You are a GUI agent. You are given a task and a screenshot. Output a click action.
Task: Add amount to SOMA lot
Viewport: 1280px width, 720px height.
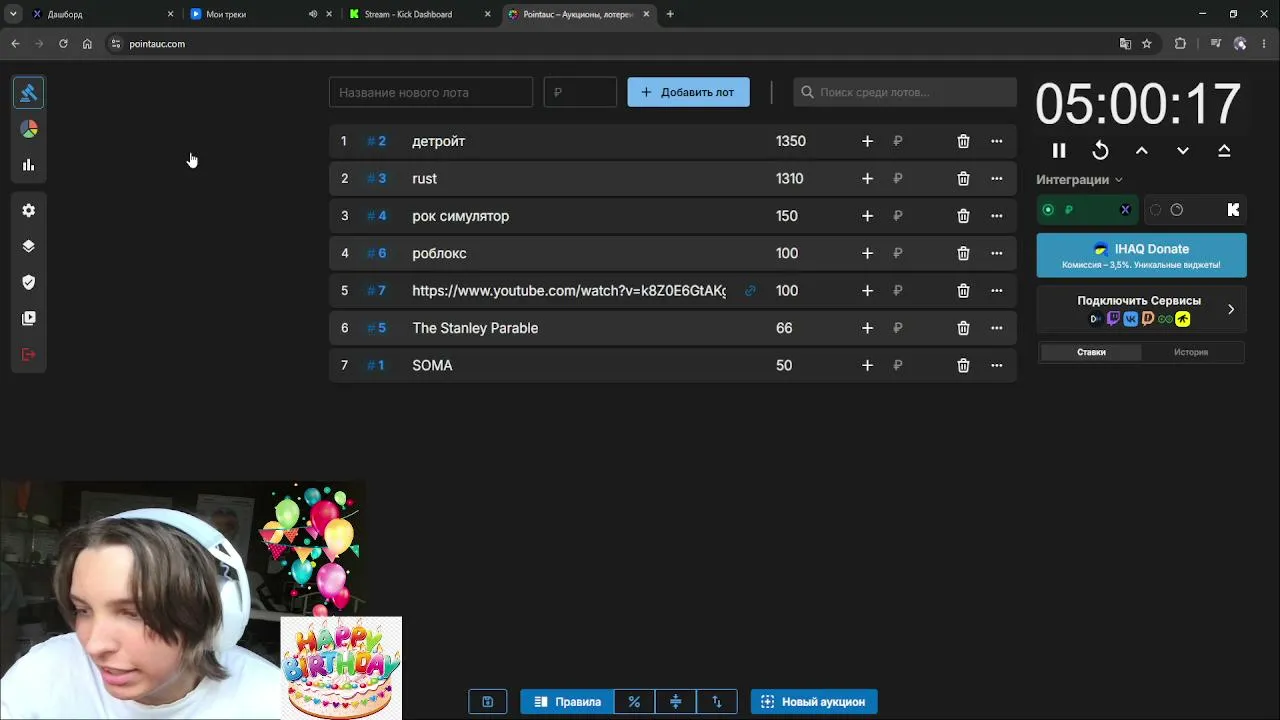[x=867, y=365]
